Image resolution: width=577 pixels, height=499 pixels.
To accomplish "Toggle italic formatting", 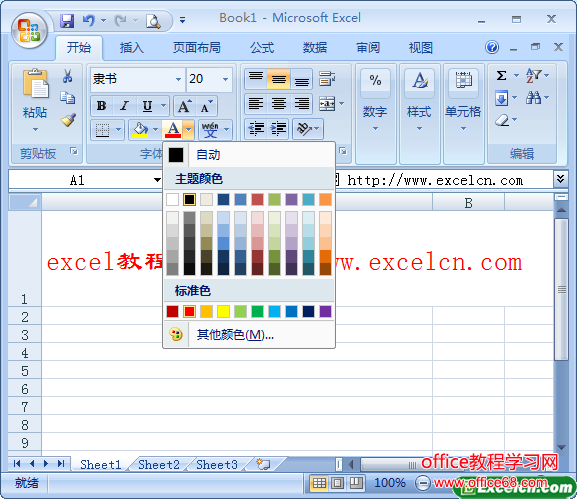I will tap(124, 106).
